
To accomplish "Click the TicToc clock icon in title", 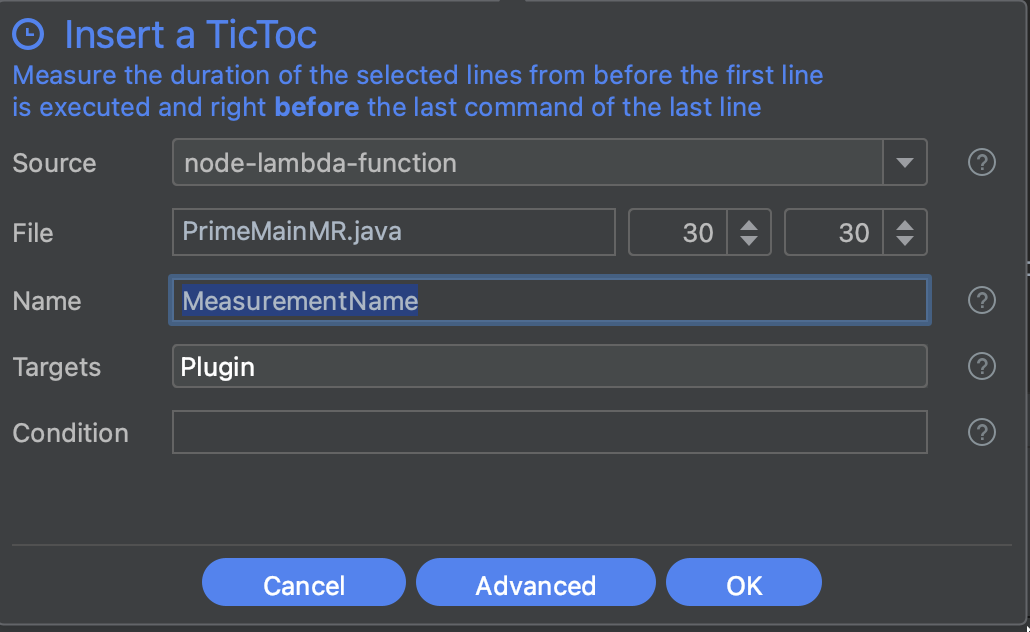I will pos(30,35).
